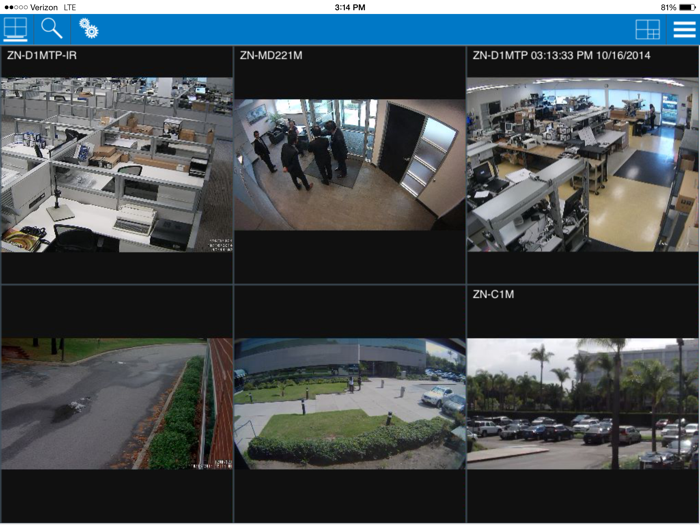Open the ZN-C1M parking lot feed

coord(583,404)
